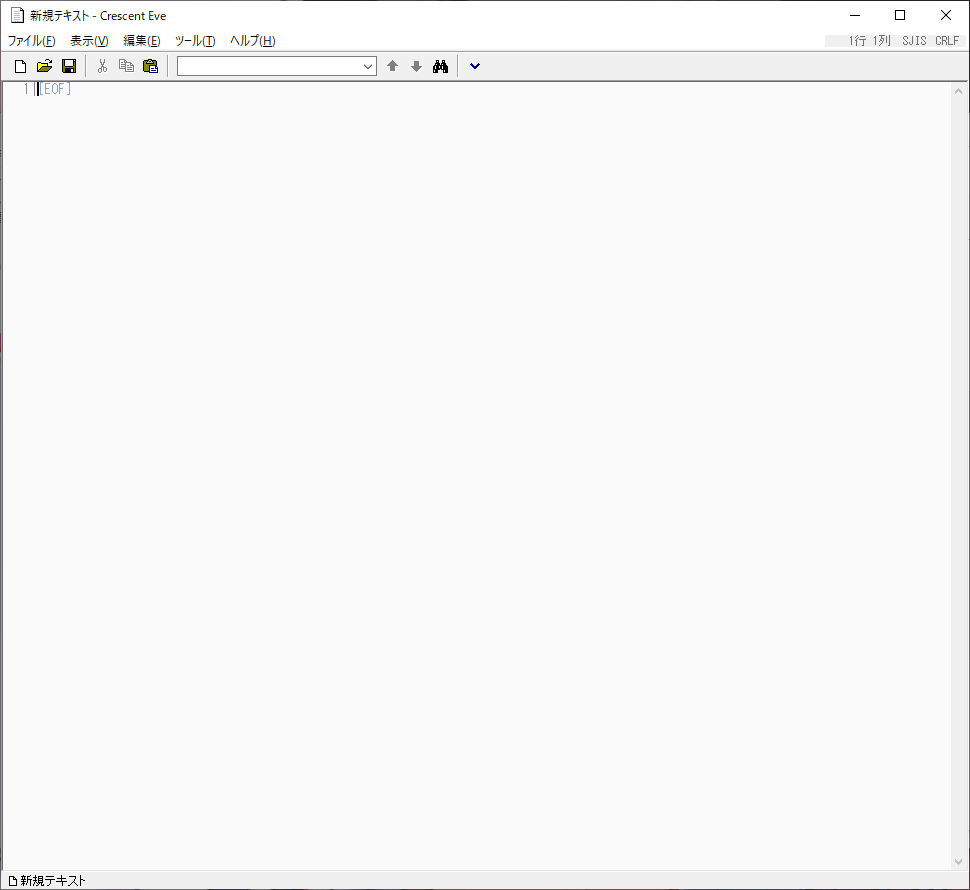This screenshot has height=890, width=970.
Task: Click the New file icon
Action: pyautogui.click(x=20, y=67)
